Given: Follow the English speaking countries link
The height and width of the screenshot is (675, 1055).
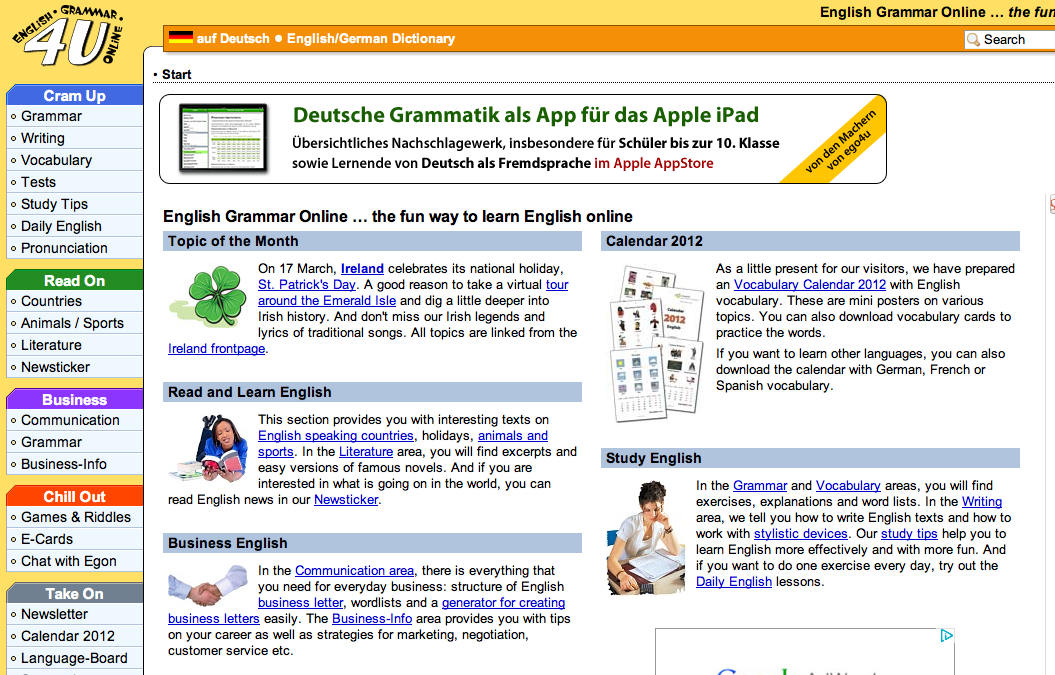Looking at the screenshot, I should click(336, 435).
